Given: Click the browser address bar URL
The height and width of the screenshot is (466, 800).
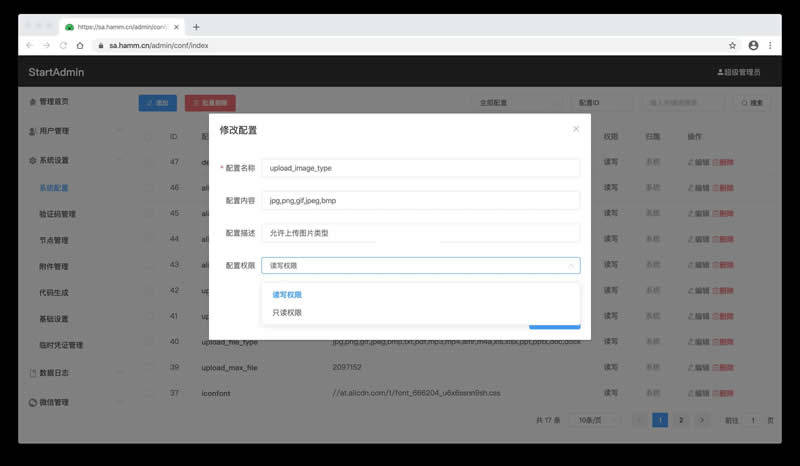Looking at the screenshot, I should 159,45.
